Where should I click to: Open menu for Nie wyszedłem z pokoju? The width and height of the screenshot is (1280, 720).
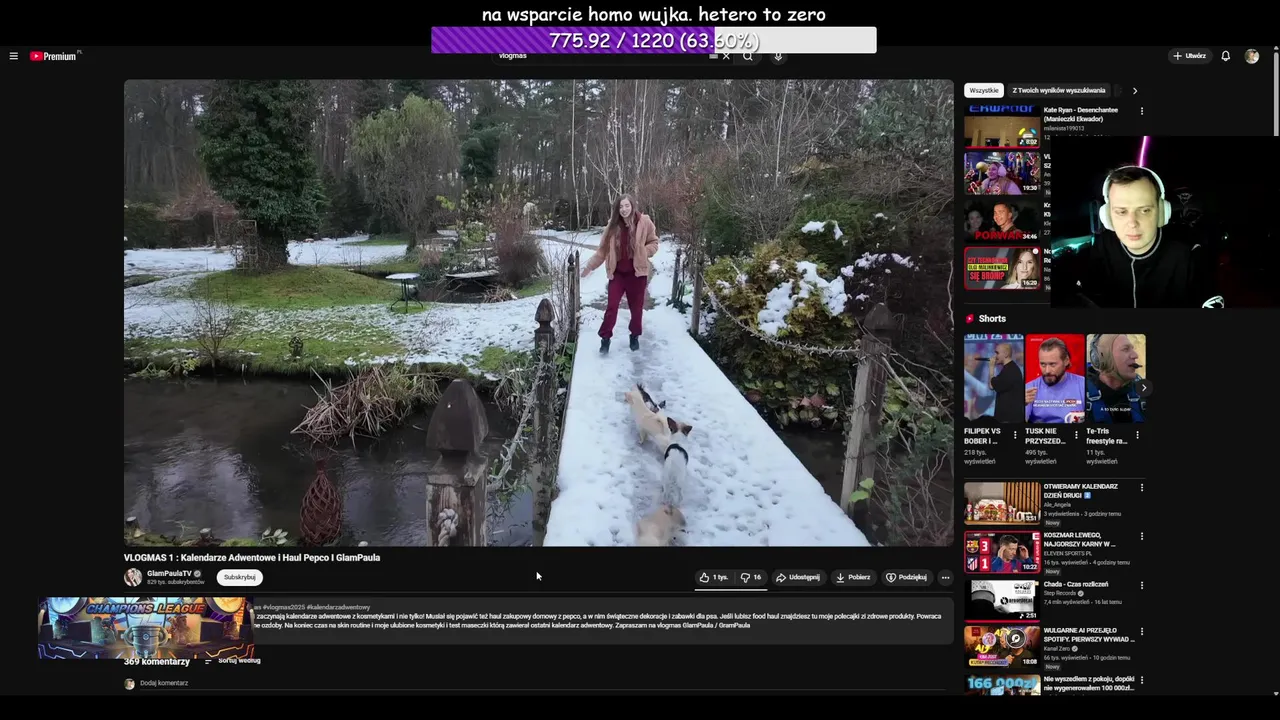click(x=1142, y=681)
